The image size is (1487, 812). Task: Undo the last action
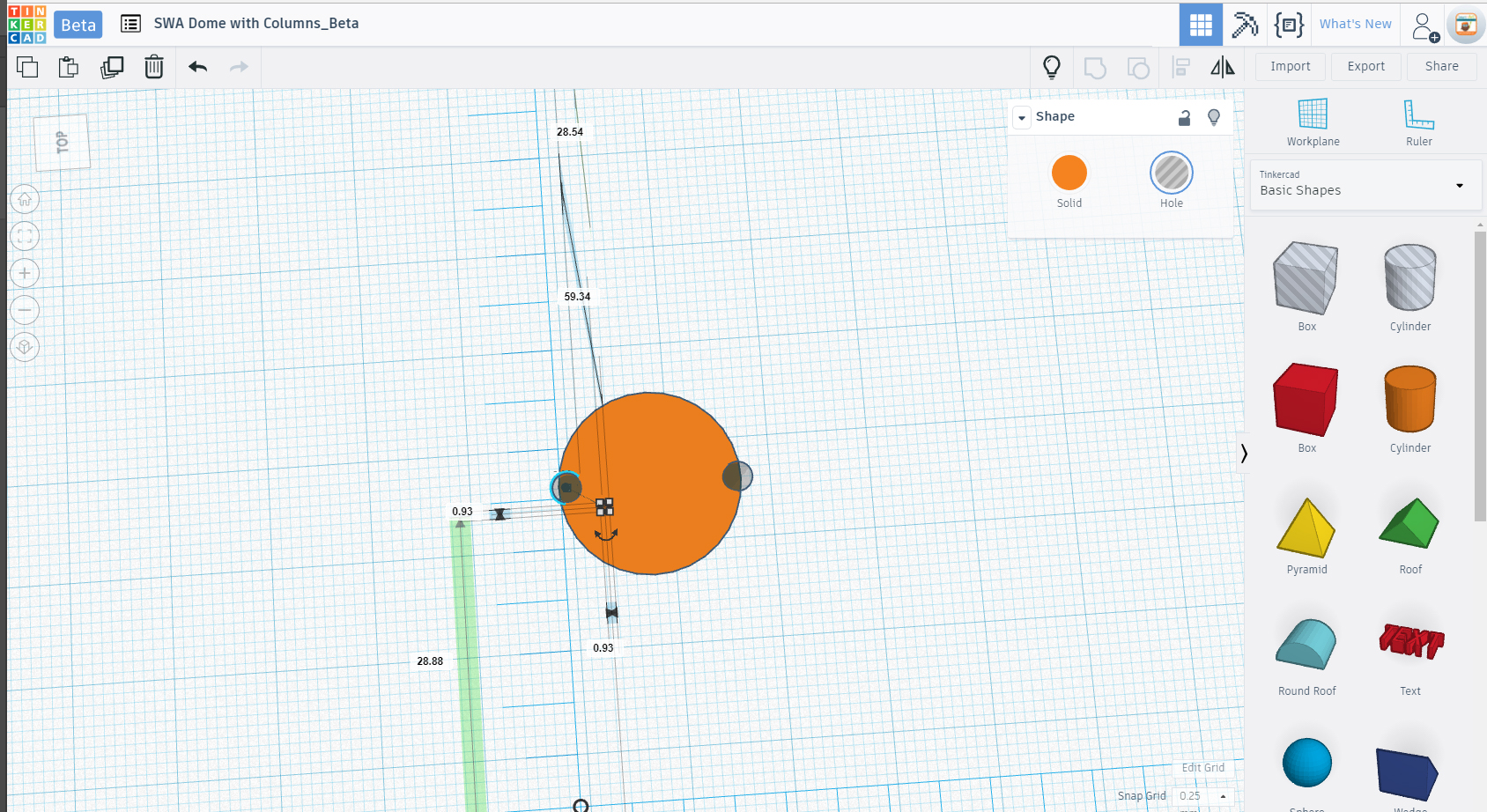pos(198,67)
